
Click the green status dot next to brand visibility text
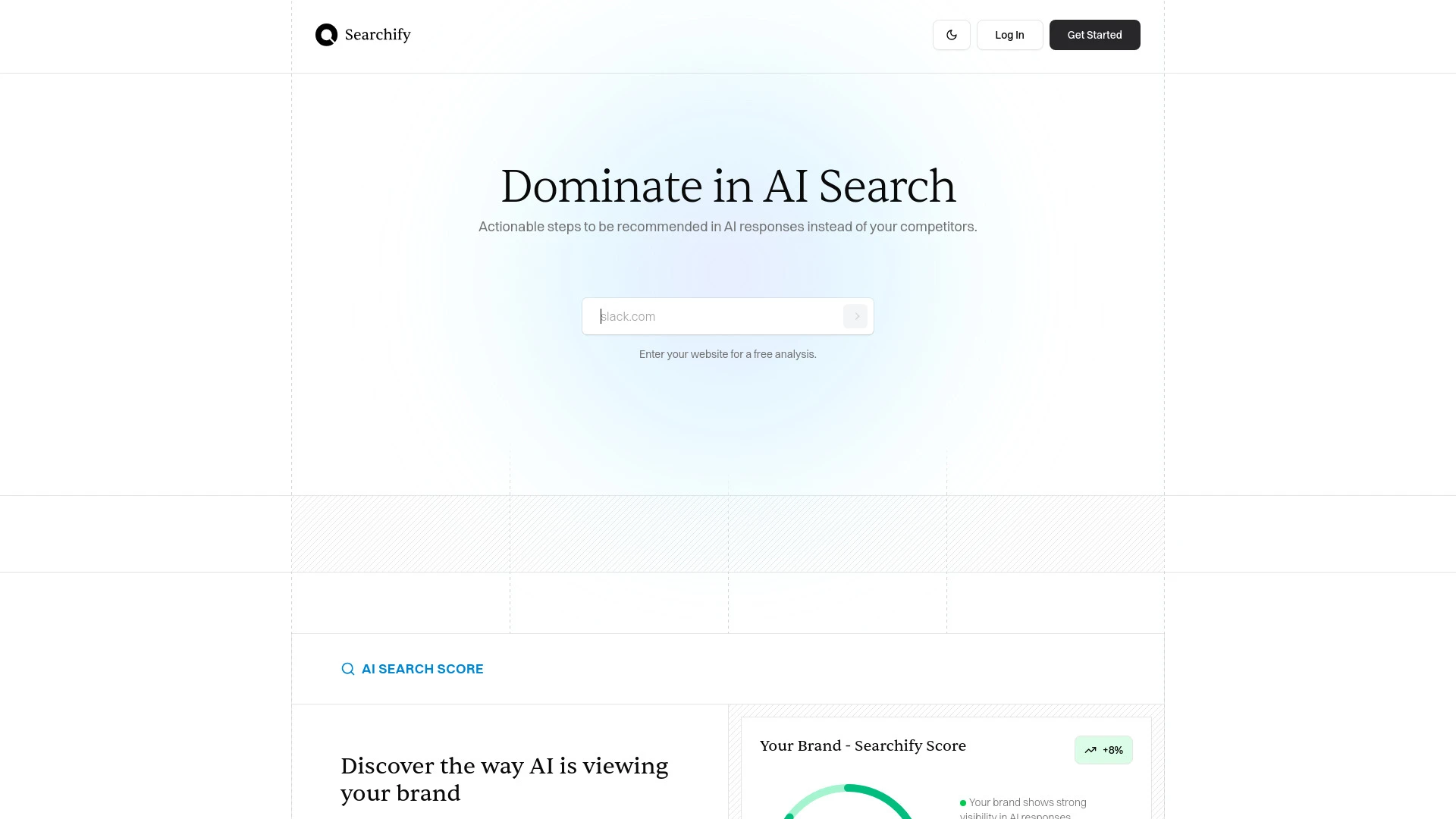click(x=962, y=802)
